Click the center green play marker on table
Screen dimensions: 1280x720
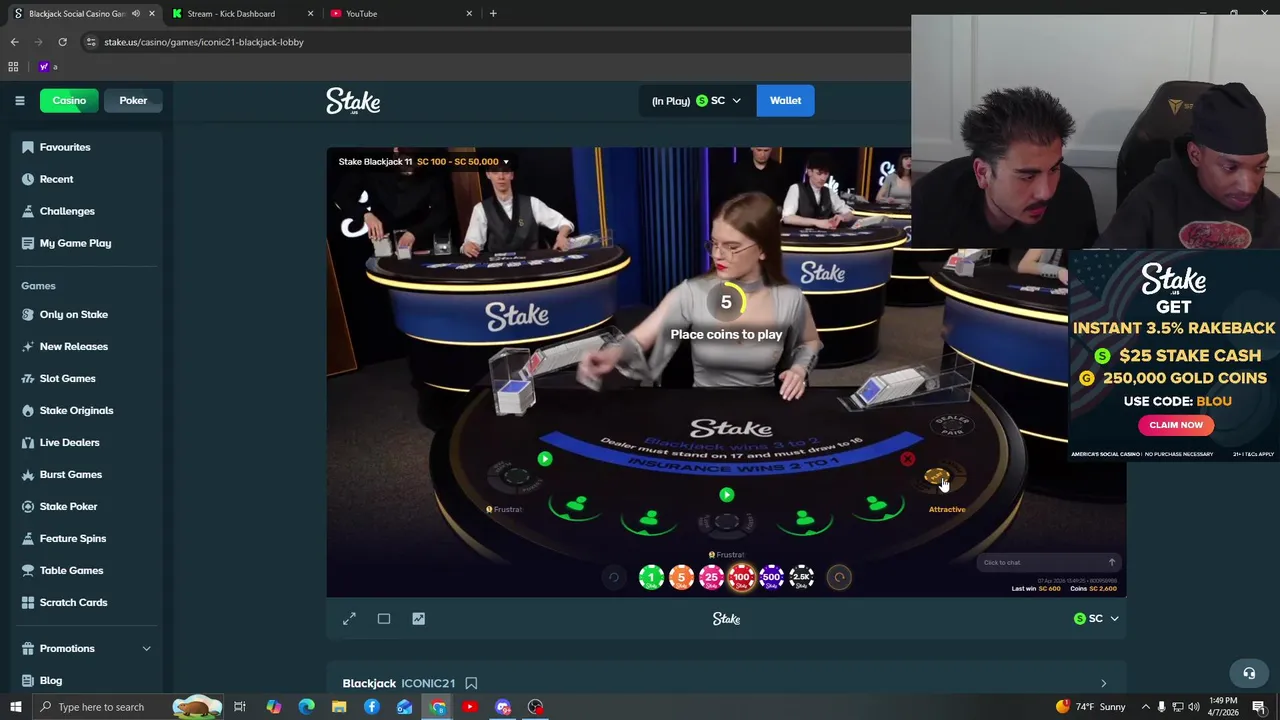[x=727, y=495]
